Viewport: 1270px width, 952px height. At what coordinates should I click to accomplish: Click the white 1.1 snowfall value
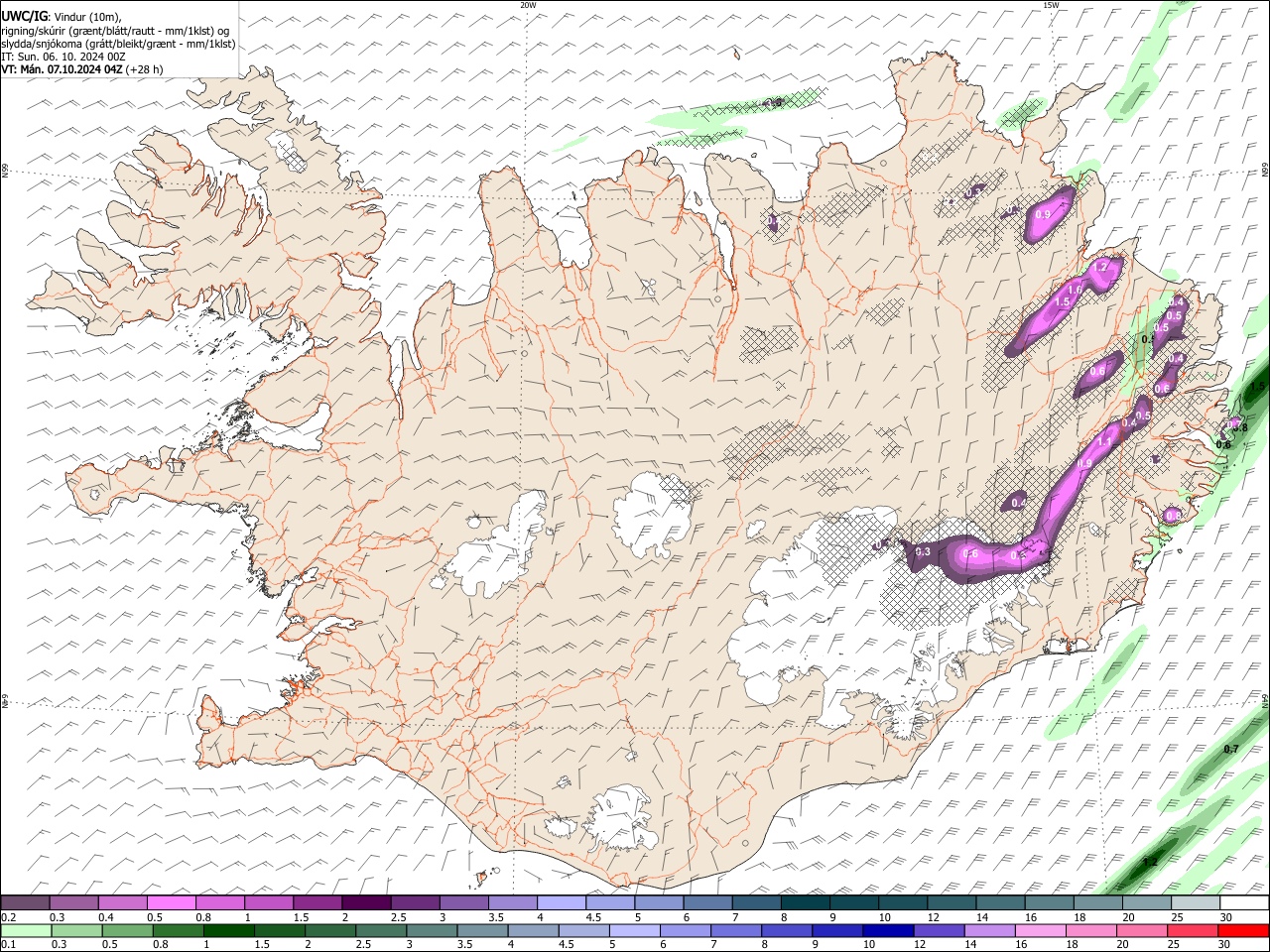[1104, 441]
